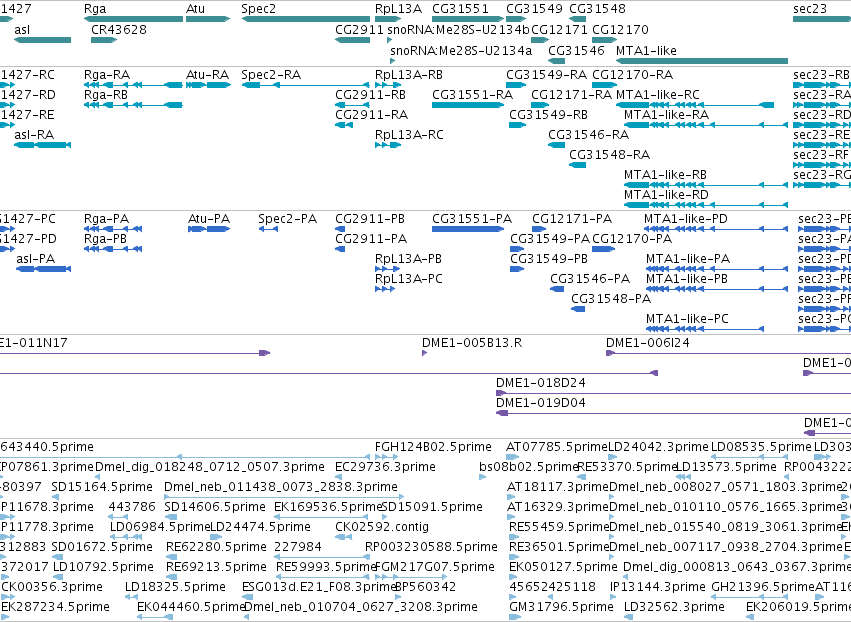851x622 pixels.
Task: Click protein MTA1-like-PC
Action: 705,329
